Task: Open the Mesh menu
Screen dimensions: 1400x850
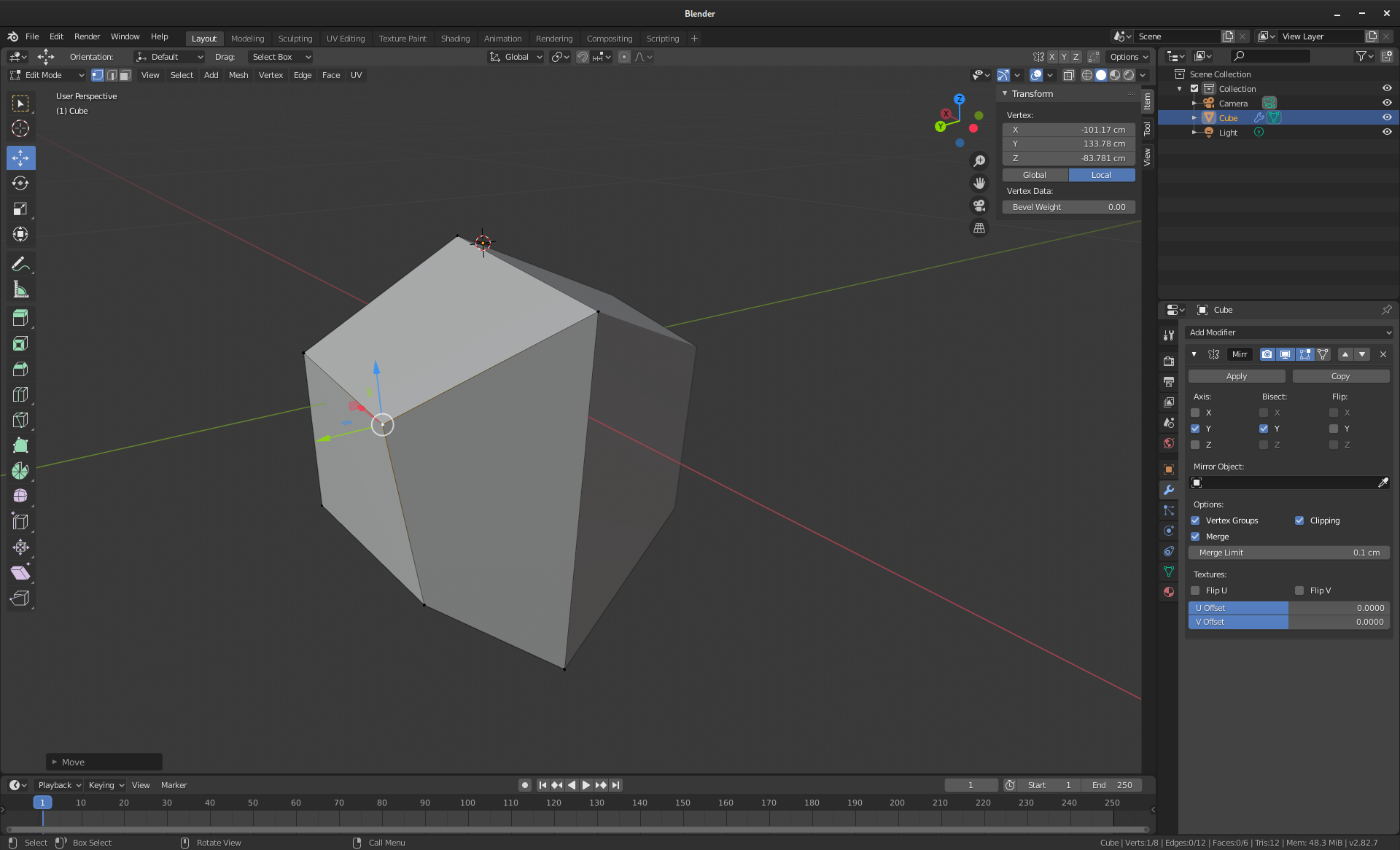Action: [x=238, y=75]
